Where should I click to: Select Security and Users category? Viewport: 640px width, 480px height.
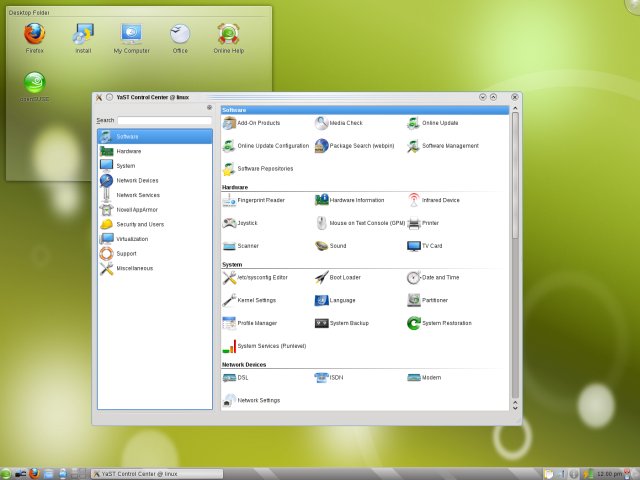[x=139, y=224]
